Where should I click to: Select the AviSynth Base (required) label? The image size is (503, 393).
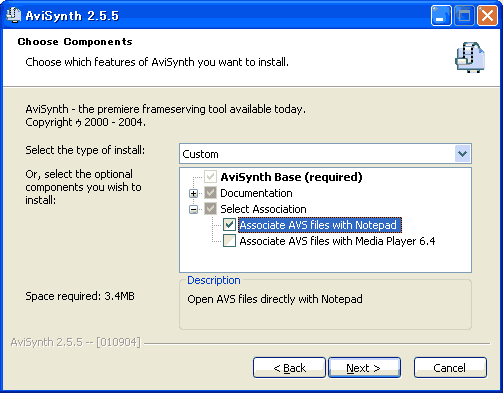pos(291,177)
